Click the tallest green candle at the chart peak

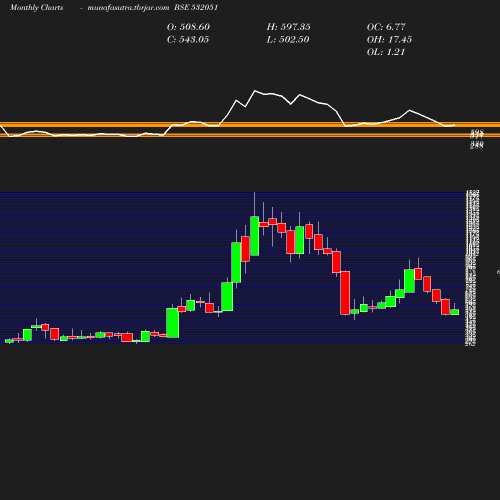[255, 236]
